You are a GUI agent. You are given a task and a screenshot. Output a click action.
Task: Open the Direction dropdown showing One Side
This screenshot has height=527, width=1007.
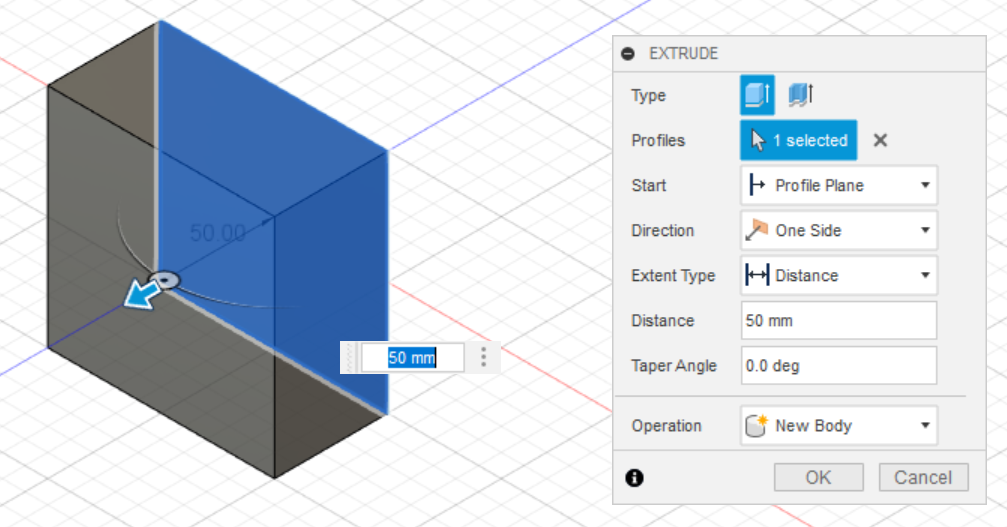839,230
